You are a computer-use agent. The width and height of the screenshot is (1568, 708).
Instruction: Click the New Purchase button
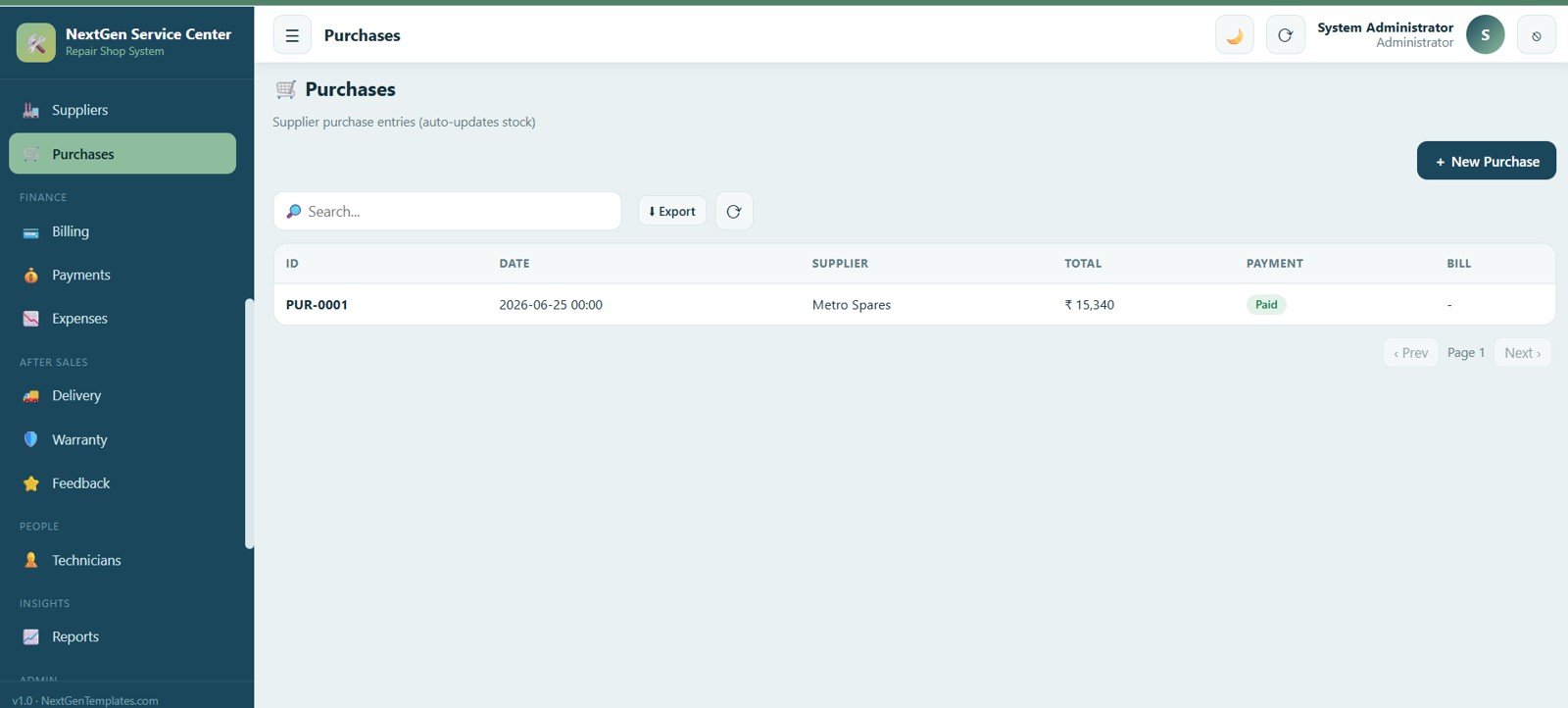click(1487, 161)
